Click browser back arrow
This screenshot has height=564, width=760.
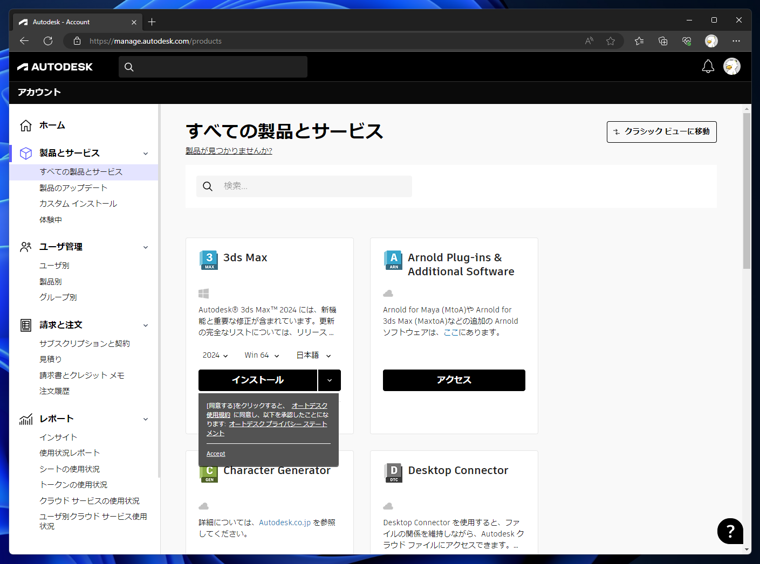pyautogui.click(x=24, y=41)
